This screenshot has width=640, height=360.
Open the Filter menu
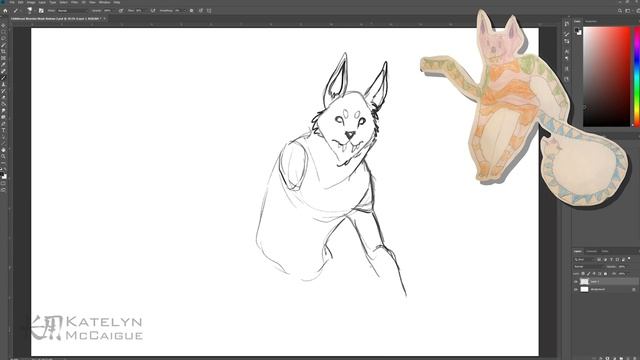coord(74,2)
